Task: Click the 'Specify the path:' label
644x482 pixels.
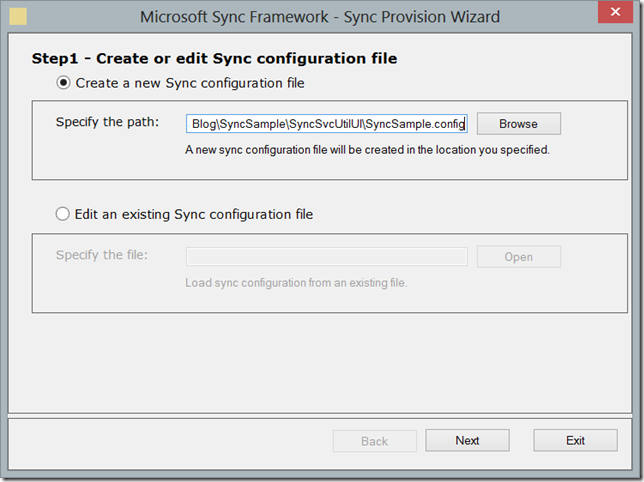Action: pyautogui.click(x=108, y=123)
